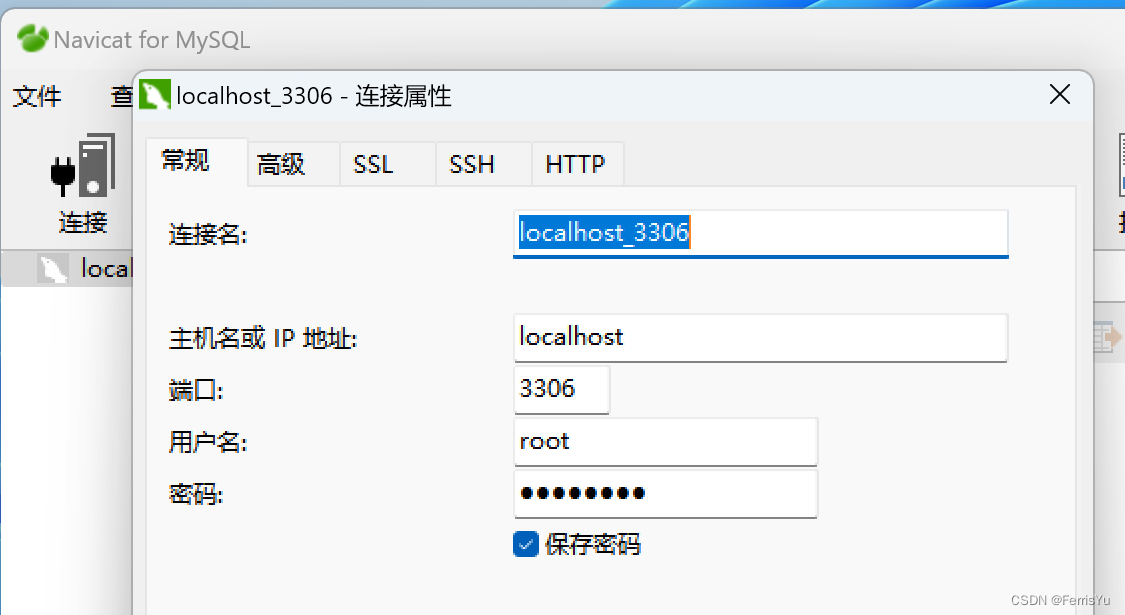Click the 端口 label
The width and height of the screenshot is (1125, 615).
coord(196,390)
